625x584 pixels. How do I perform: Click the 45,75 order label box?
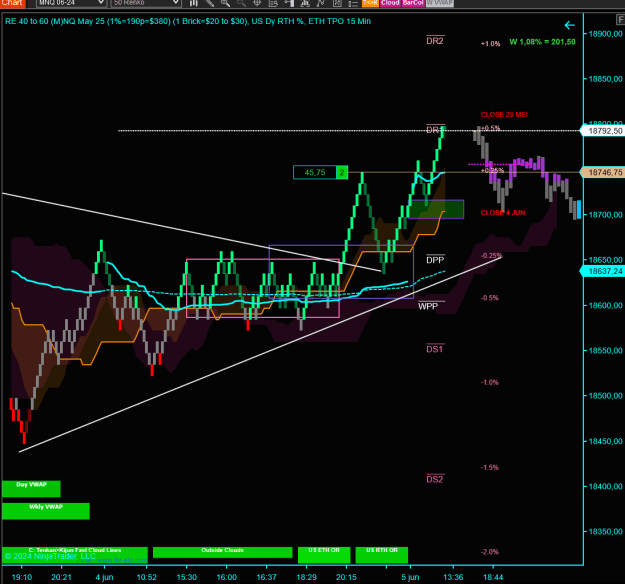pos(315,173)
